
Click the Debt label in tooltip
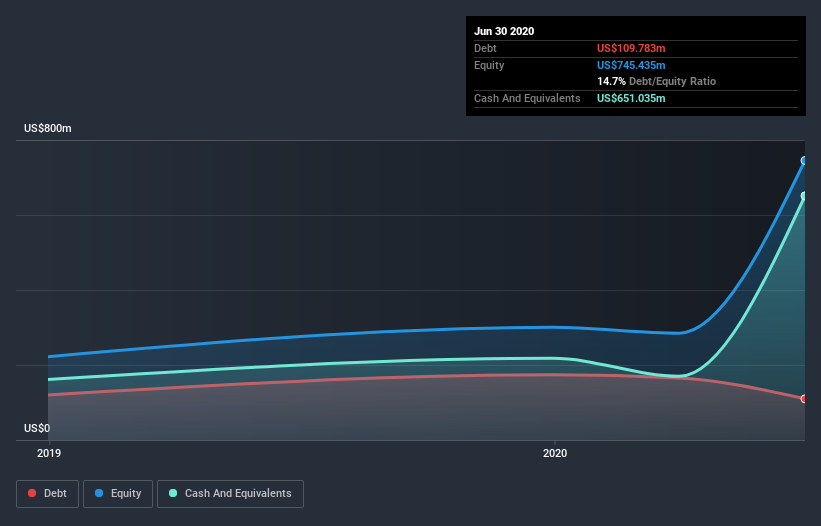485,48
